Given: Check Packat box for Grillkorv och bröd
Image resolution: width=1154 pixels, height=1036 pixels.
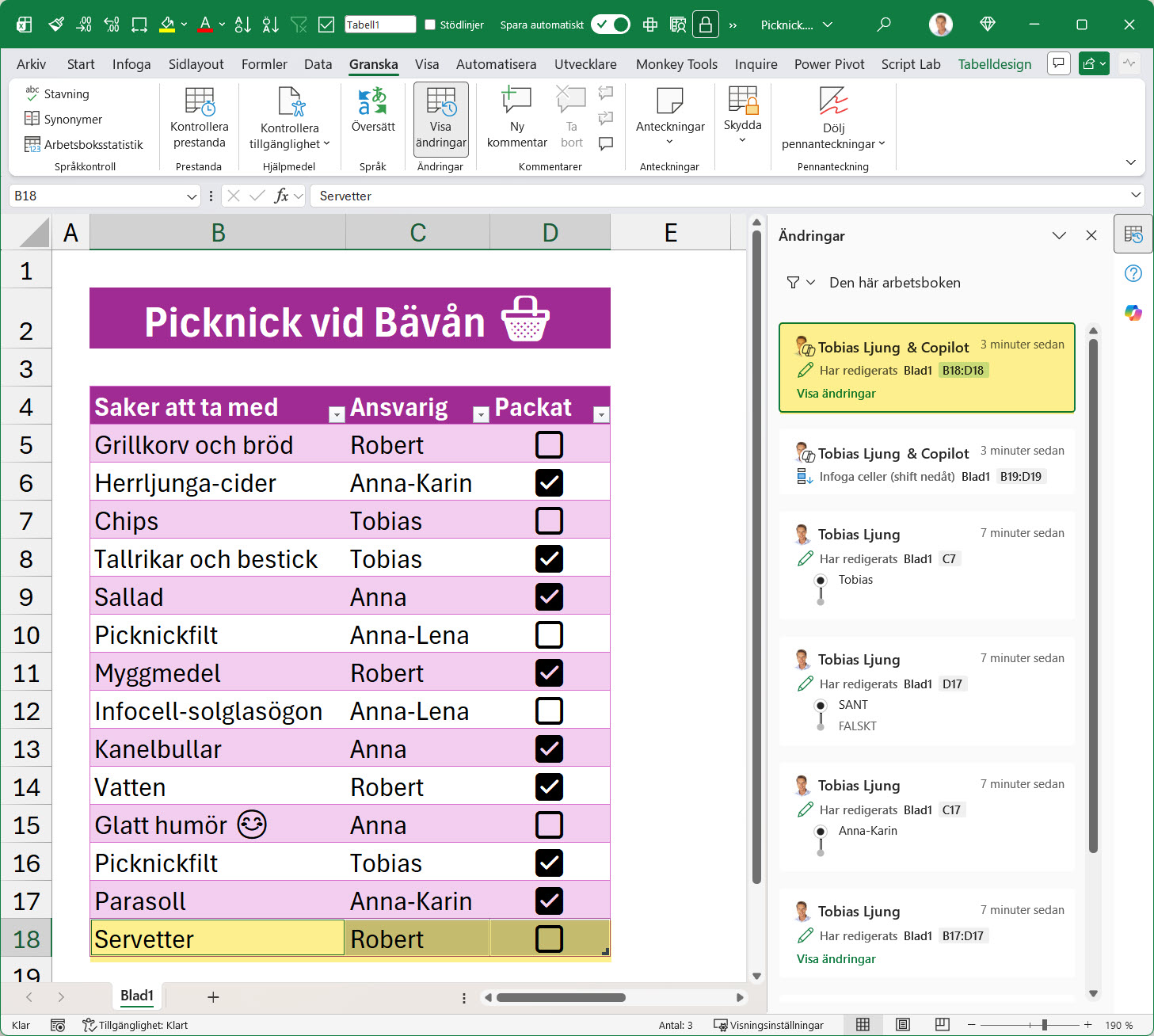Looking at the screenshot, I should pos(550,444).
